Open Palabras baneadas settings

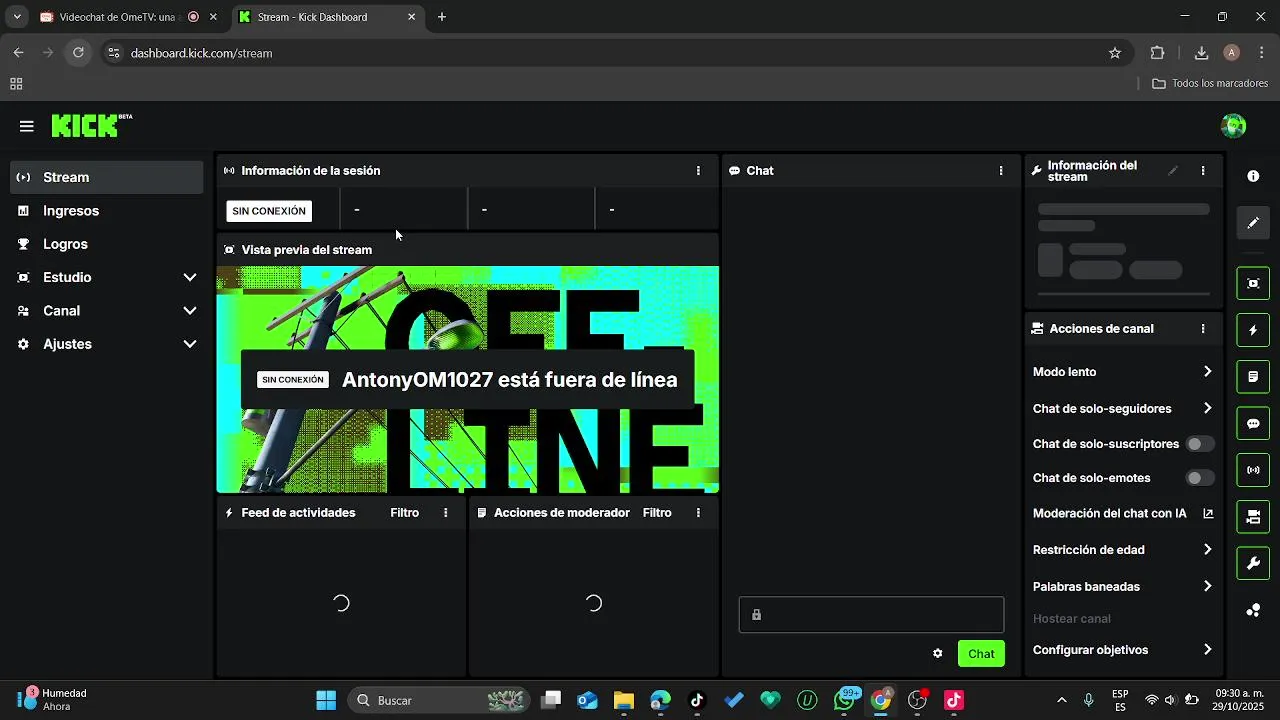(x=1123, y=587)
